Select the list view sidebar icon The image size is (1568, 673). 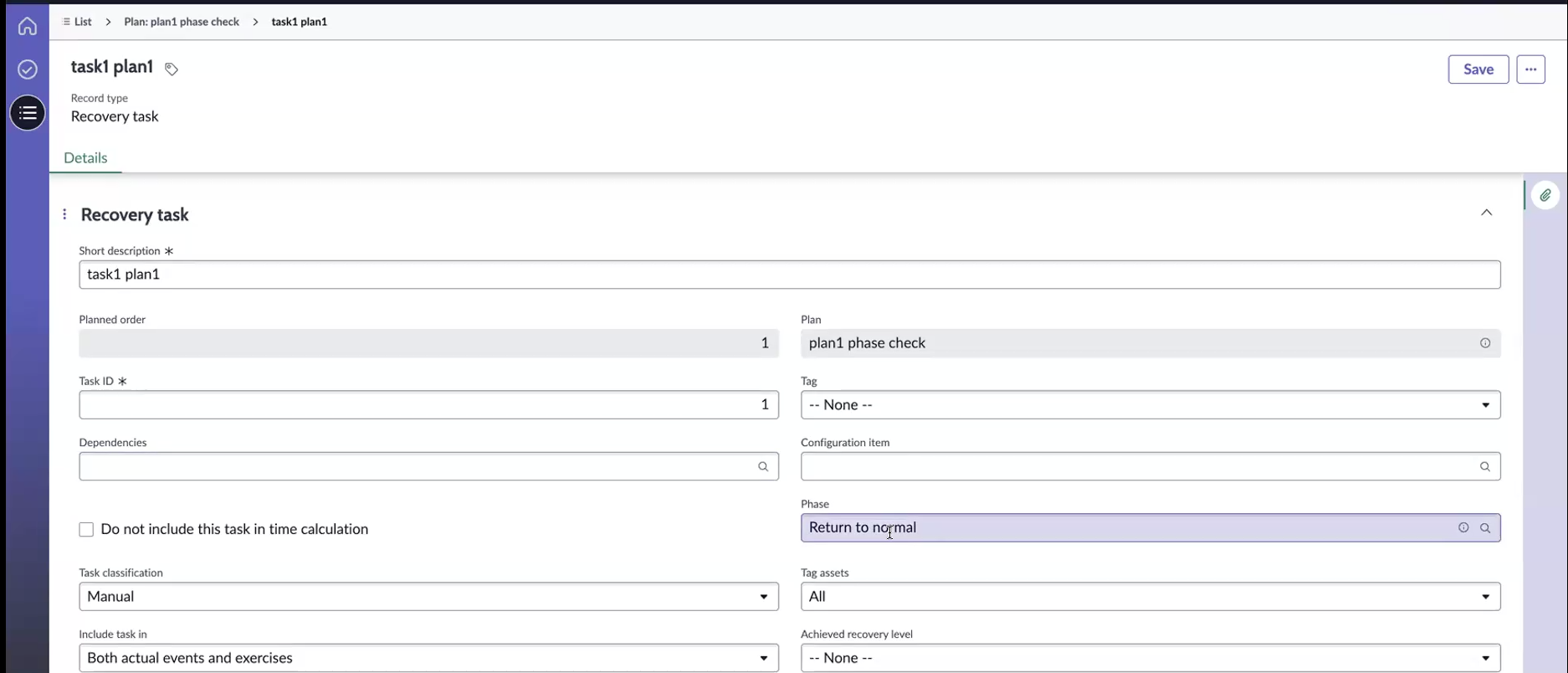(28, 112)
